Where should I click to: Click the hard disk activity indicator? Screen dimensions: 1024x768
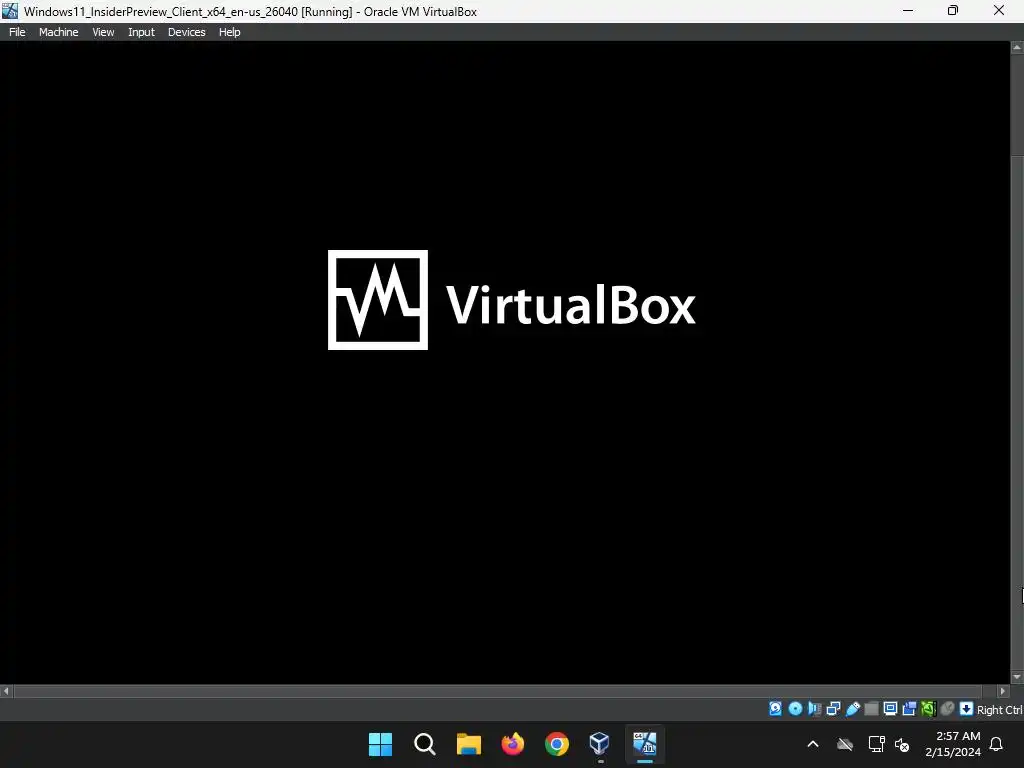[x=775, y=709]
